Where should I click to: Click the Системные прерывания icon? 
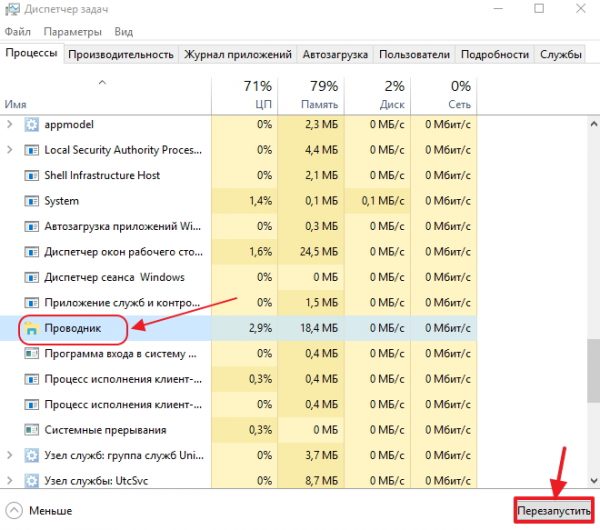coord(31,430)
